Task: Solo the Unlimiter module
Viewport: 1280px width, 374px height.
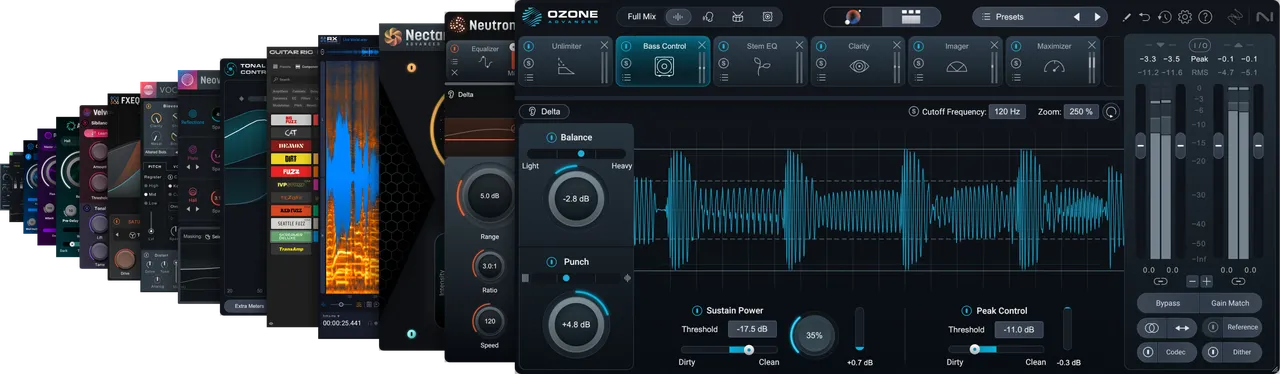Action: [x=528, y=62]
